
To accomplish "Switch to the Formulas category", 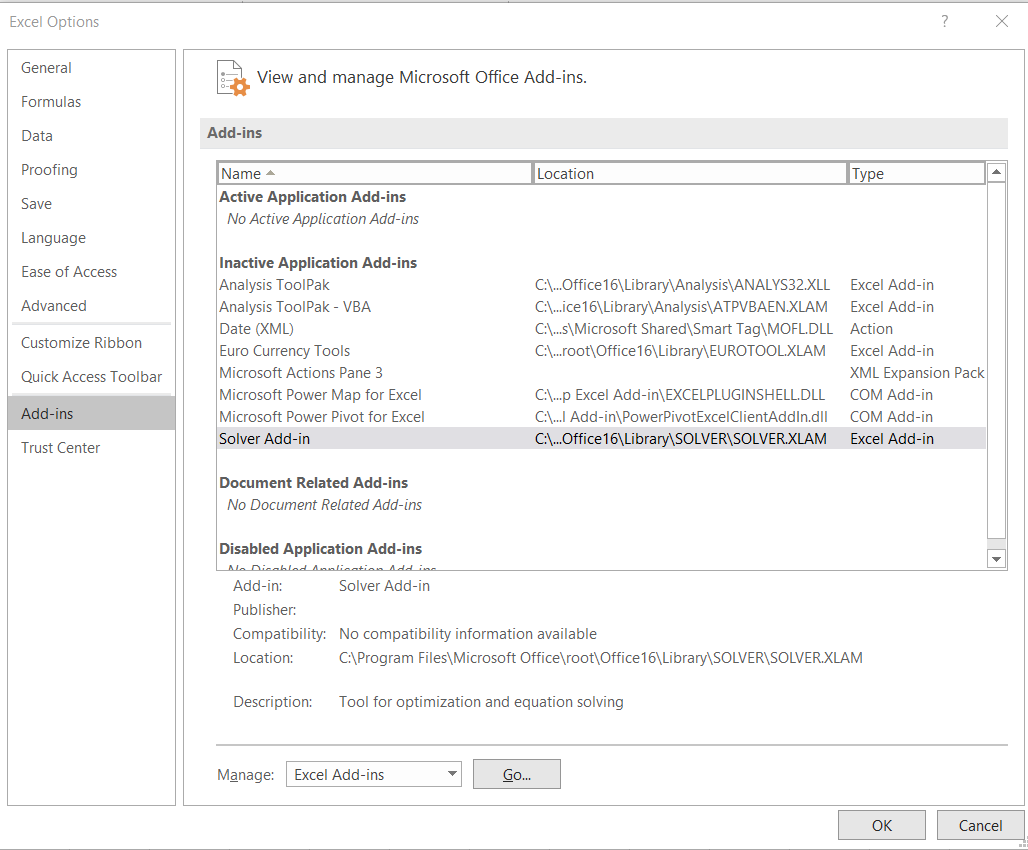I will coord(51,102).
